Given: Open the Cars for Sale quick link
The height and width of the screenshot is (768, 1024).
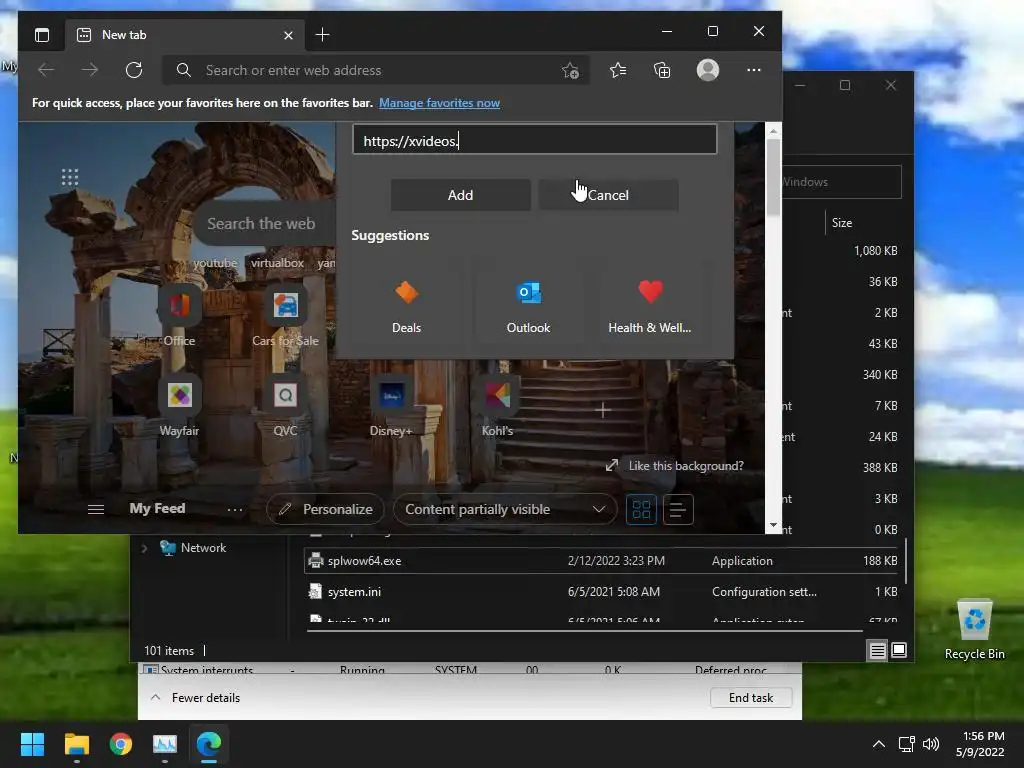Looking at the screenshot, I should [285, 316].
